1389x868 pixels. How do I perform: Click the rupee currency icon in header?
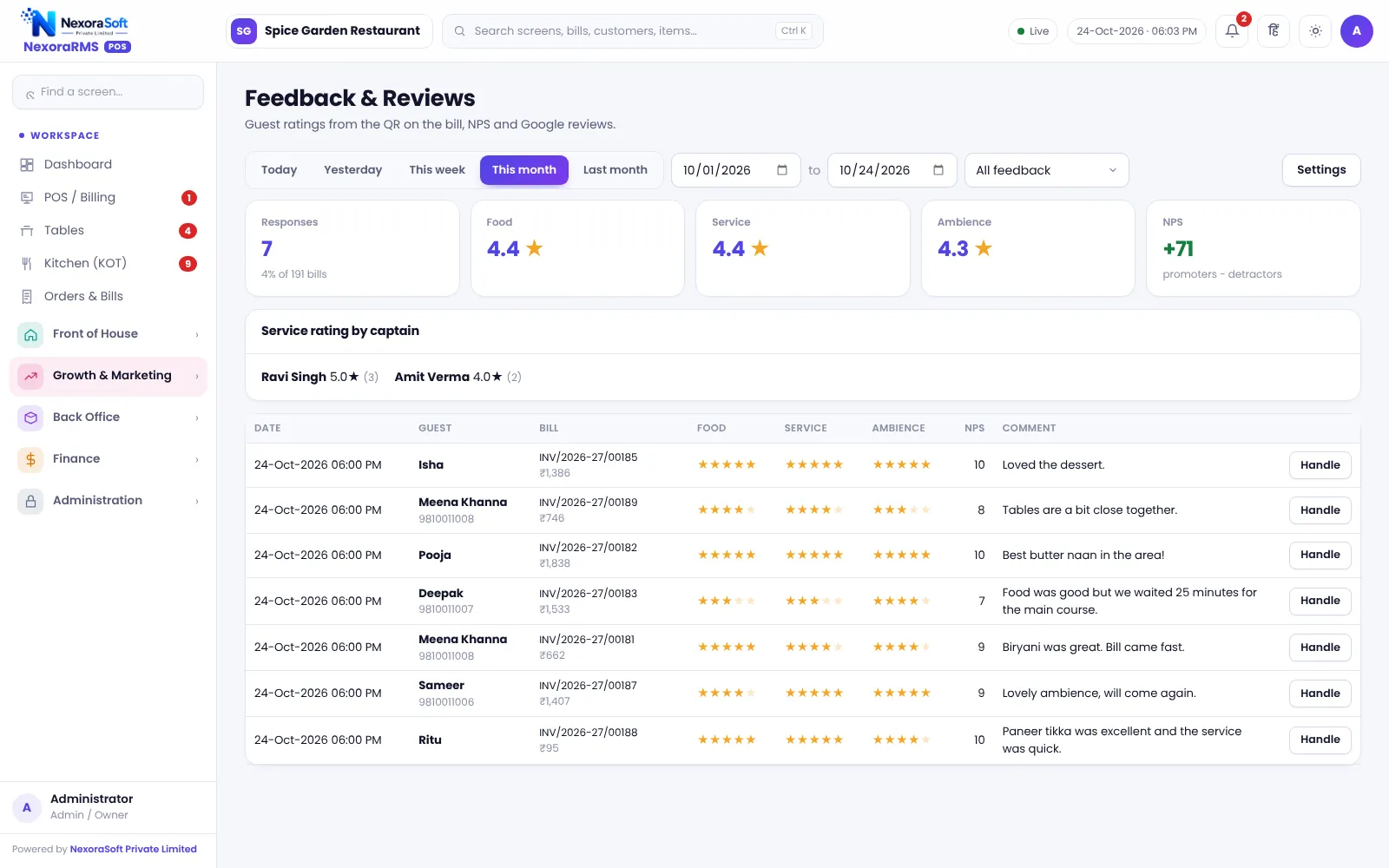(1274, 31)
